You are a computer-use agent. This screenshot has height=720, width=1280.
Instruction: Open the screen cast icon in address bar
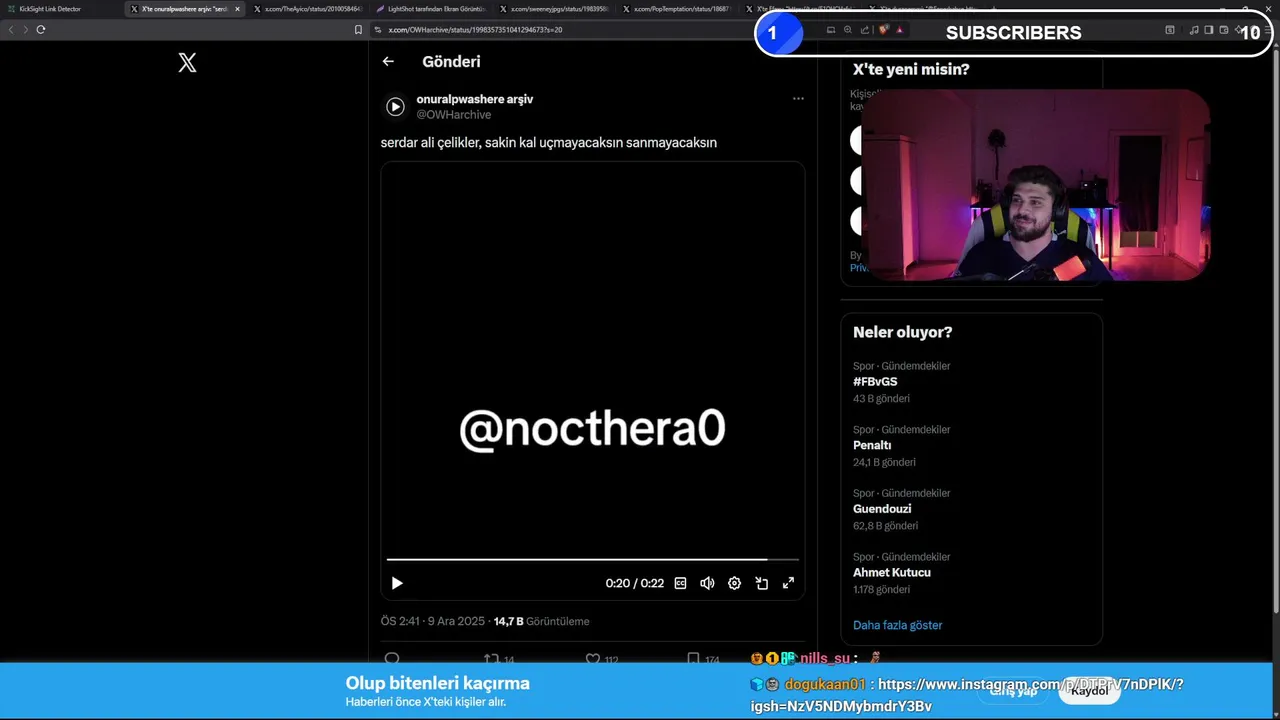831,29
